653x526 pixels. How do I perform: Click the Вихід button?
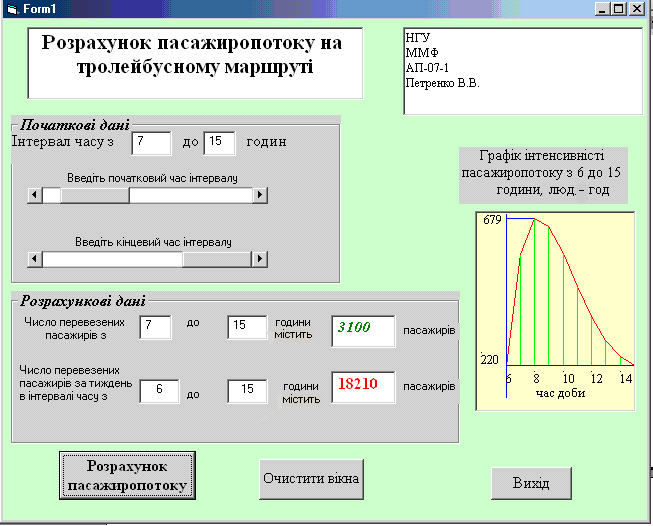click(531, 483)
